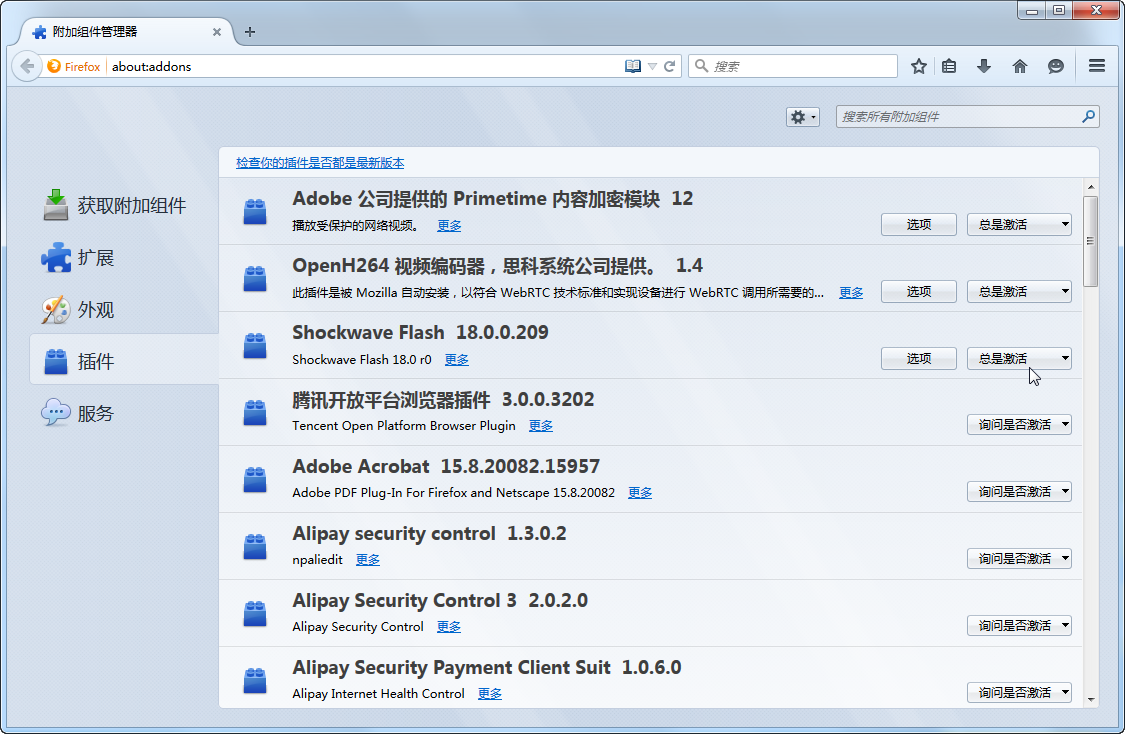The height and width of the screenshot is (734, 1125).
Task: Click 更多 link next to npaliedit
Action: 368,560
